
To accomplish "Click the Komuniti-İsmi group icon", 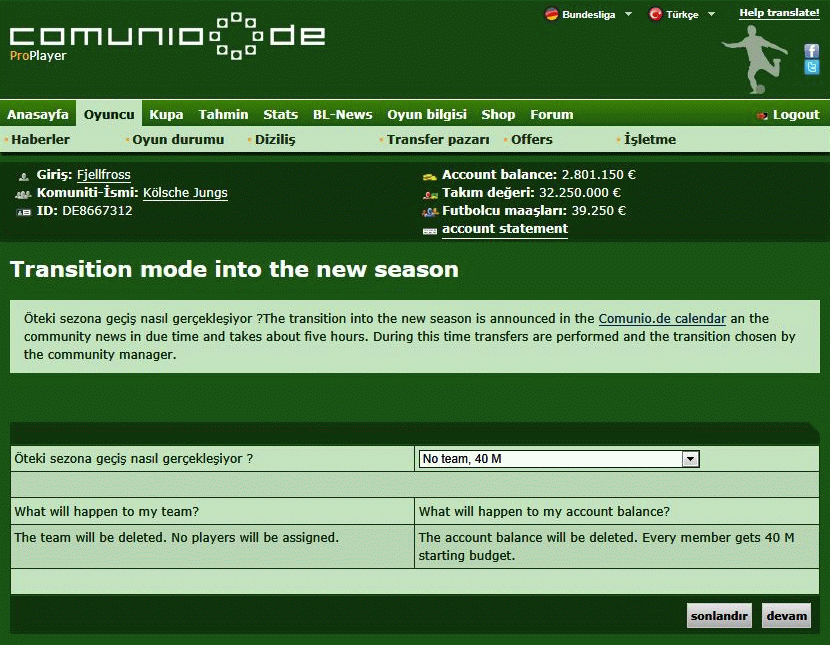I will (23, 194).
